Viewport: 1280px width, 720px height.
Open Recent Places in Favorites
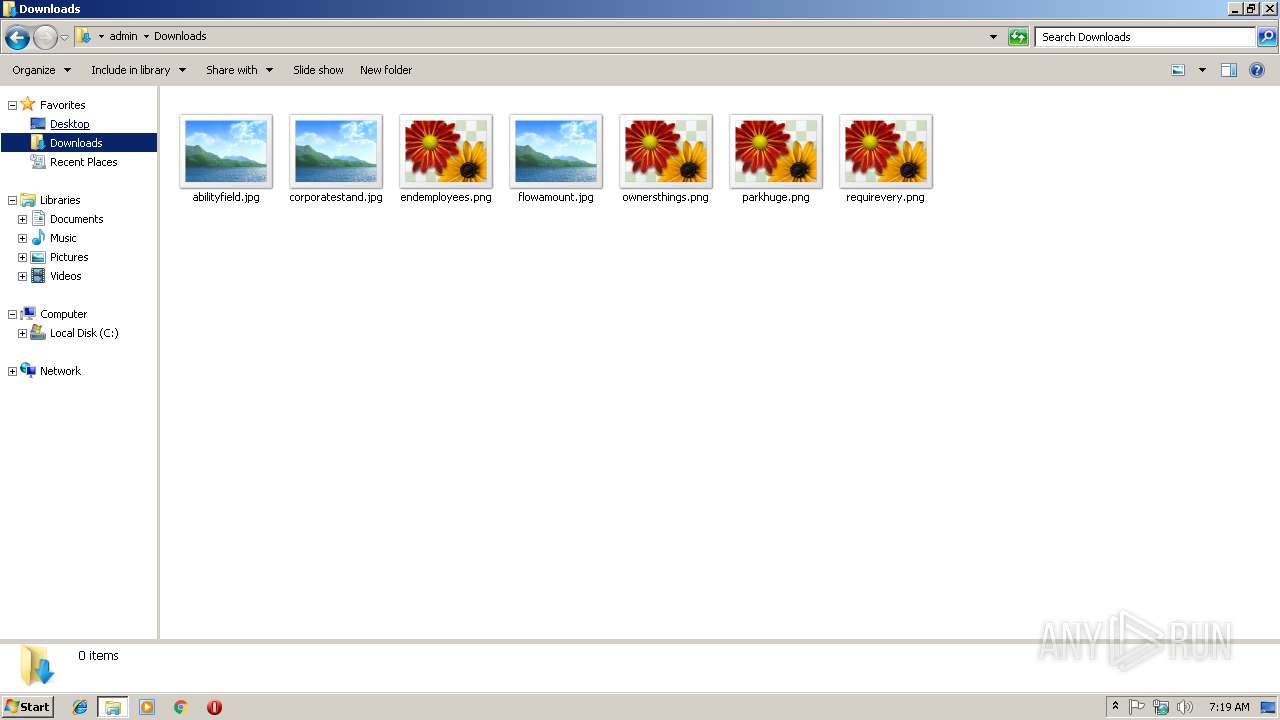coord(83,162)
